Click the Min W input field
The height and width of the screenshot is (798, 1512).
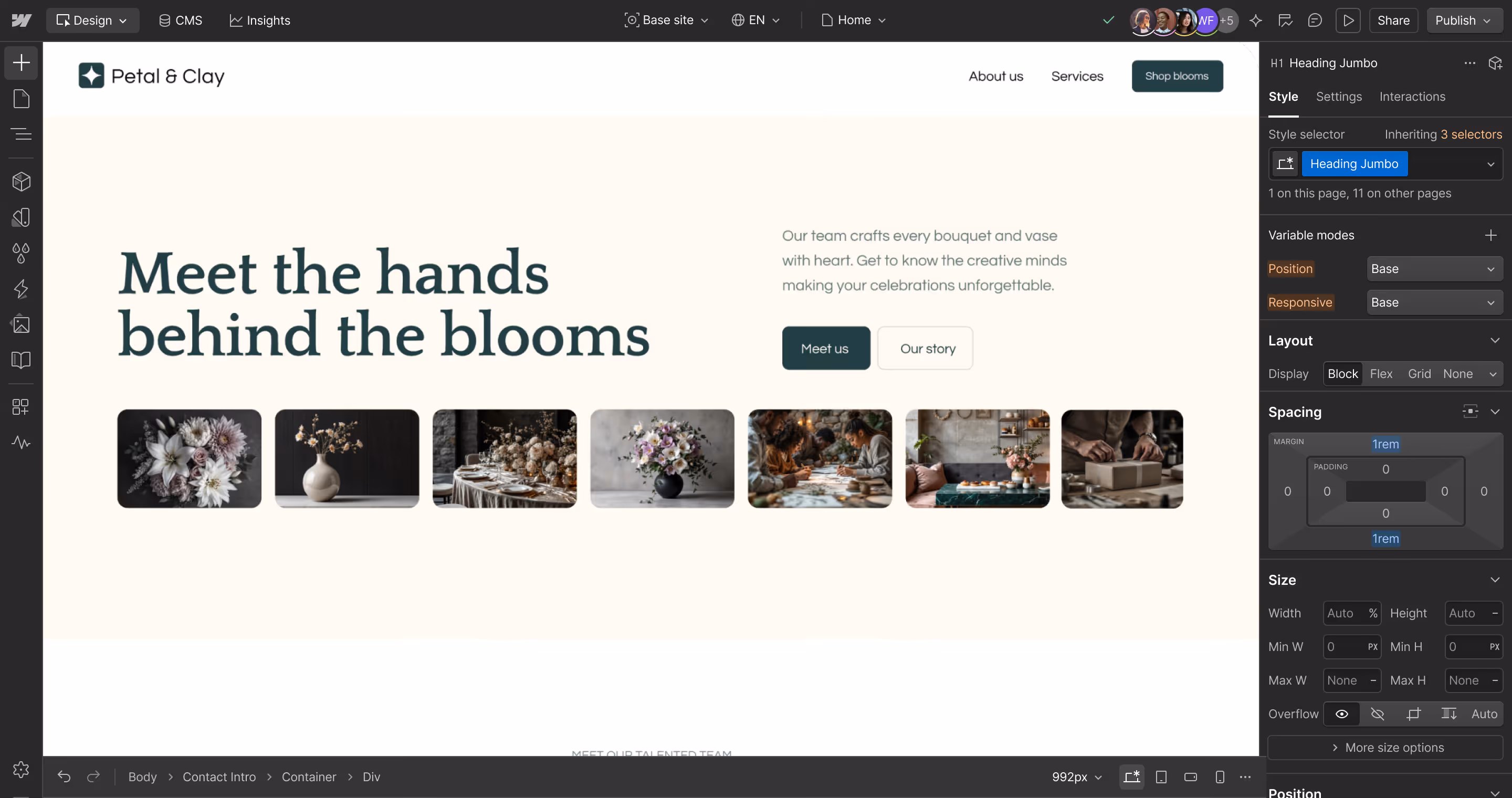pyautogui.click(x=1352, y=647)
